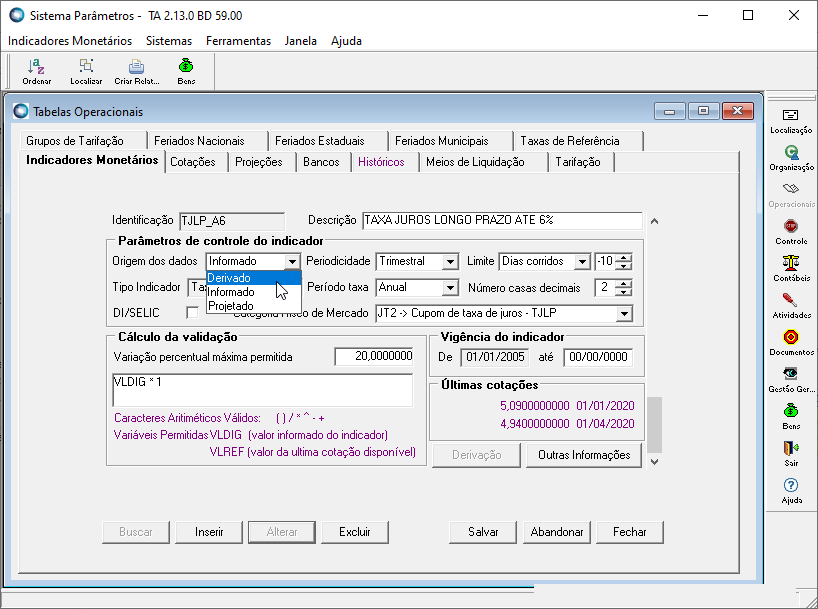
Task: Open the Ajuda question mark sidebar icon
Action: (791, 491)
